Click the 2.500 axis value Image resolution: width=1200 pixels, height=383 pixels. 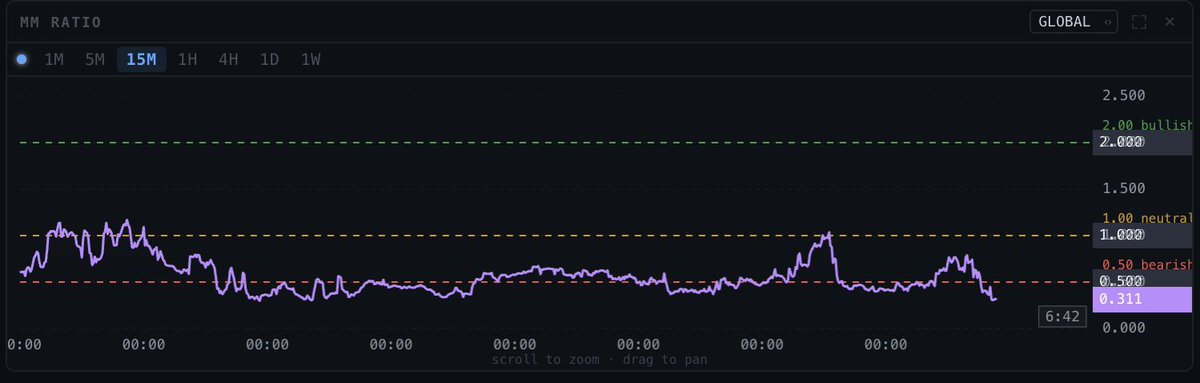point(1123,95)
